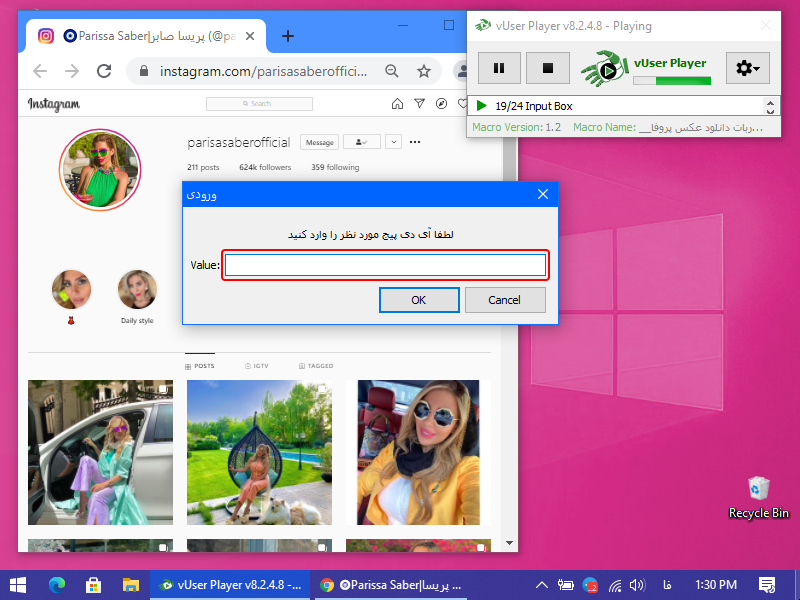Switch to the IGTV tab
Screen dimensions: 800x600
[257, 366]
